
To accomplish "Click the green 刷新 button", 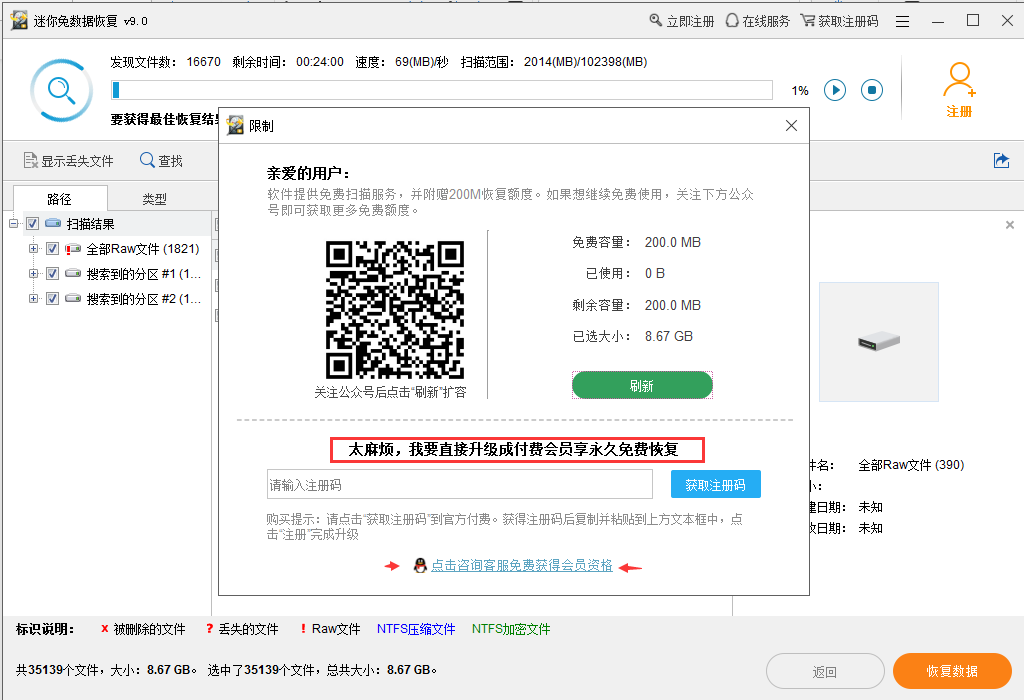I will [x=642, y=385].
